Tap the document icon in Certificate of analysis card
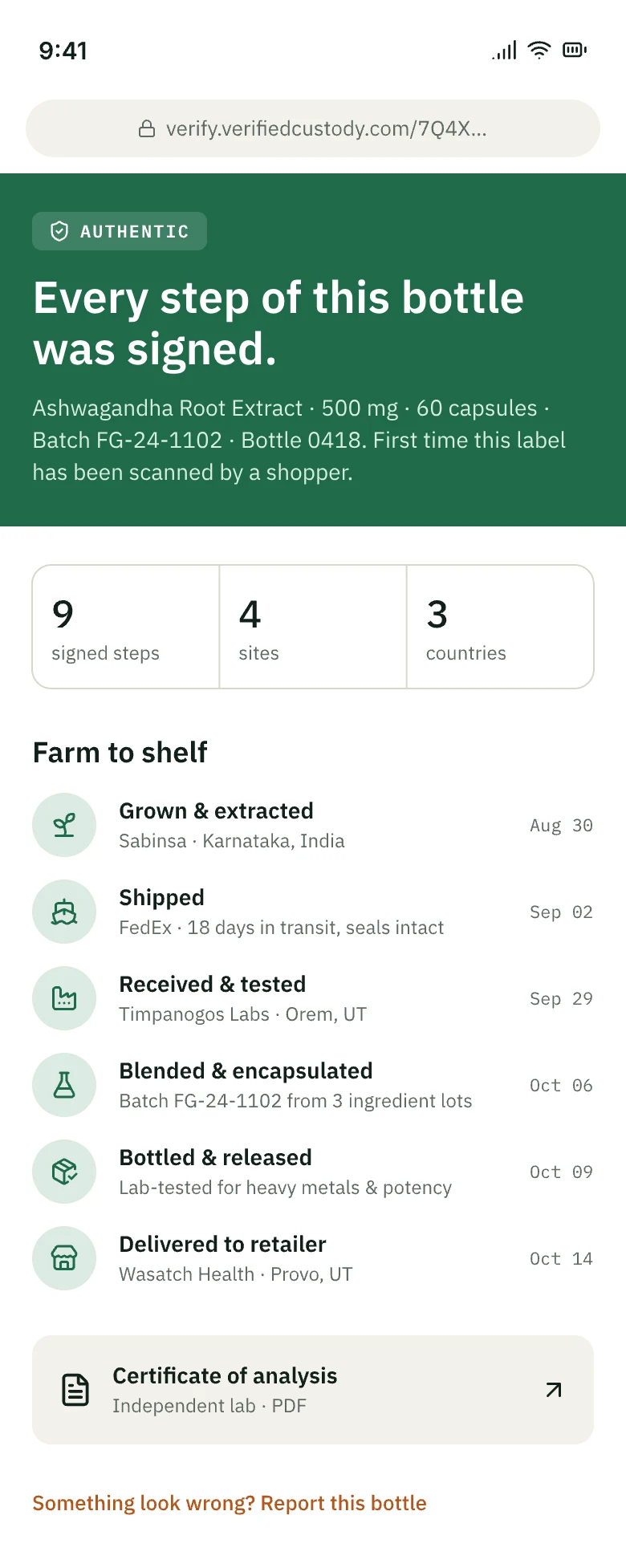Screen dimensions: 626x1568 [x=75, y=1390]
